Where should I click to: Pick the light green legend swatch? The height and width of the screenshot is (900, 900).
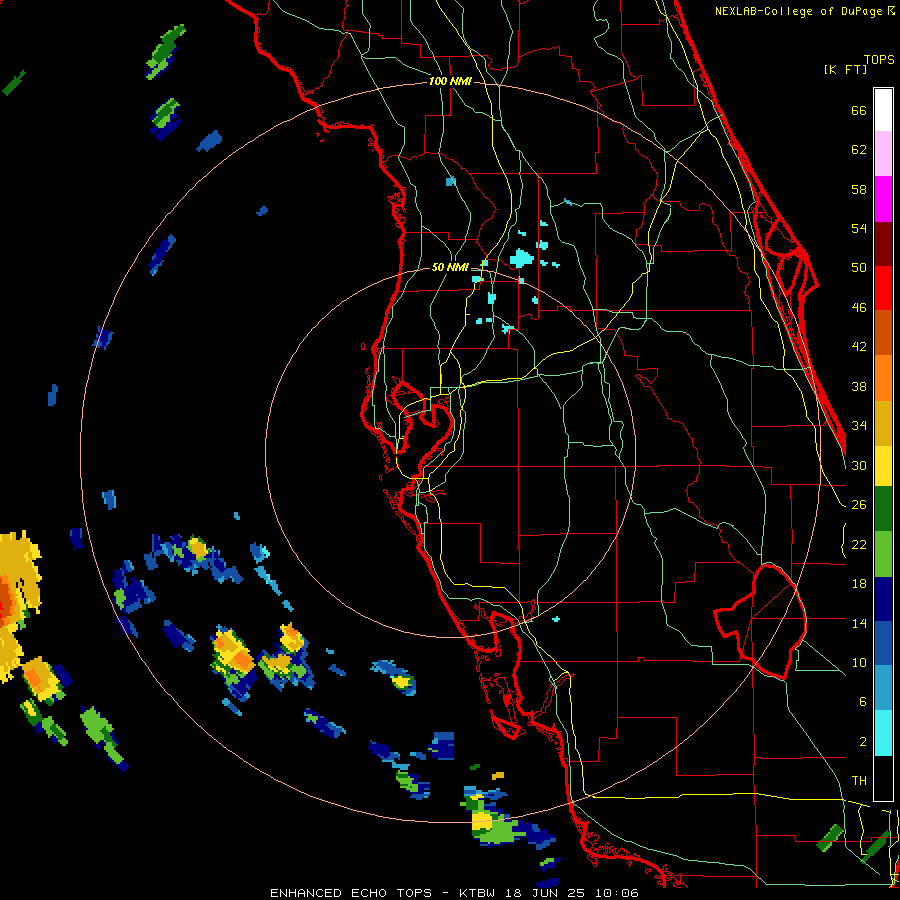(x=883, y=554)
